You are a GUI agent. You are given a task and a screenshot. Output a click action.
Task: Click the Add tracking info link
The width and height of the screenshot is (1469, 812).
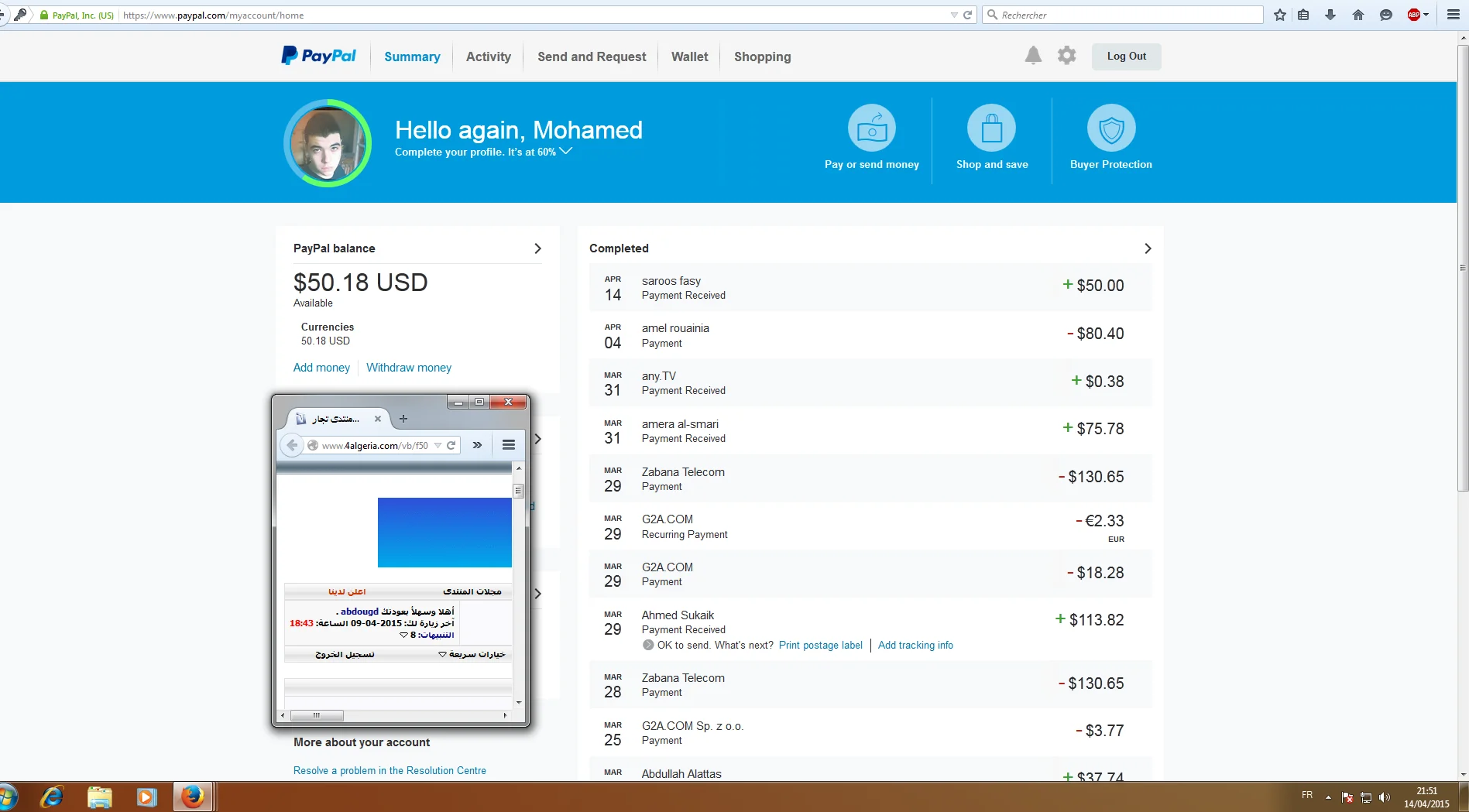[915, 646]
